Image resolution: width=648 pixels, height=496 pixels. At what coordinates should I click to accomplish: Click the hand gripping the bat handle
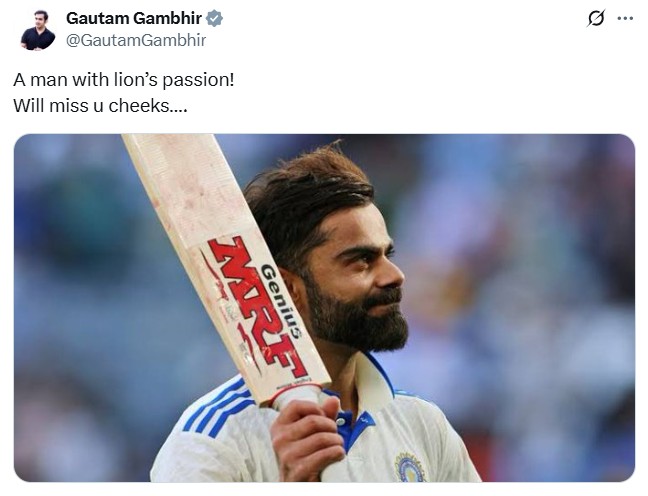coord(307,438)
